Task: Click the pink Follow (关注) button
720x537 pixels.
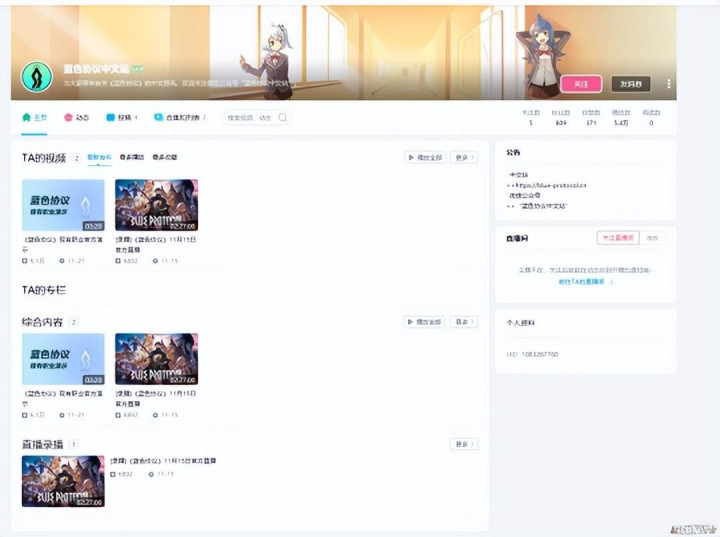Action: tap(581, 84)
